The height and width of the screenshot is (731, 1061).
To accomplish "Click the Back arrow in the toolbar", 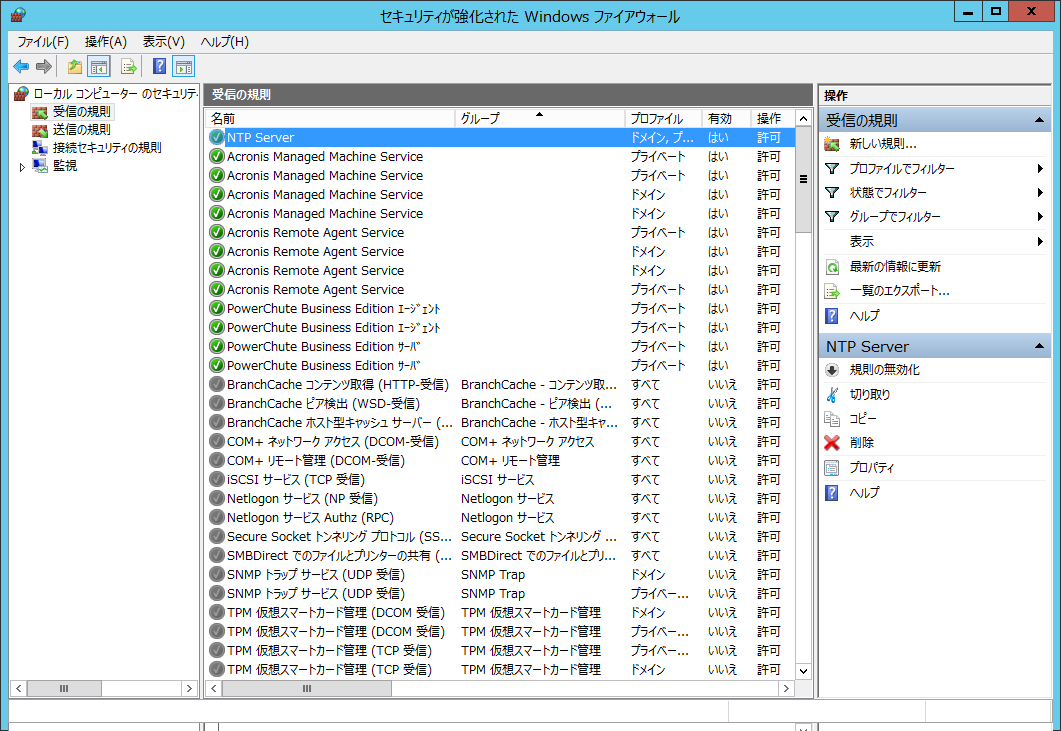I will tap(21, 67).
